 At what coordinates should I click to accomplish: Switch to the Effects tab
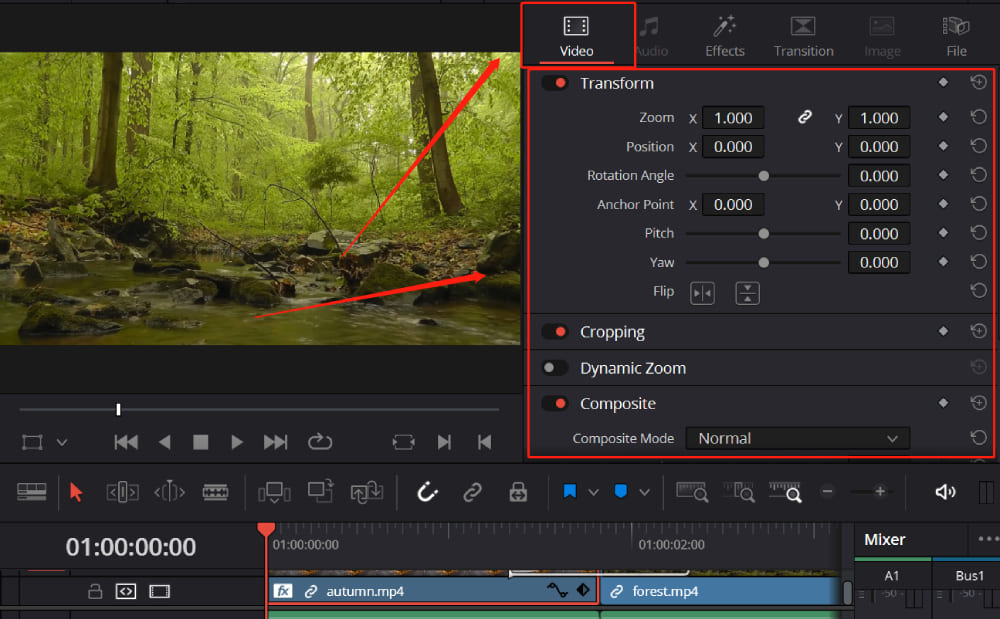[x=724, y=36]
